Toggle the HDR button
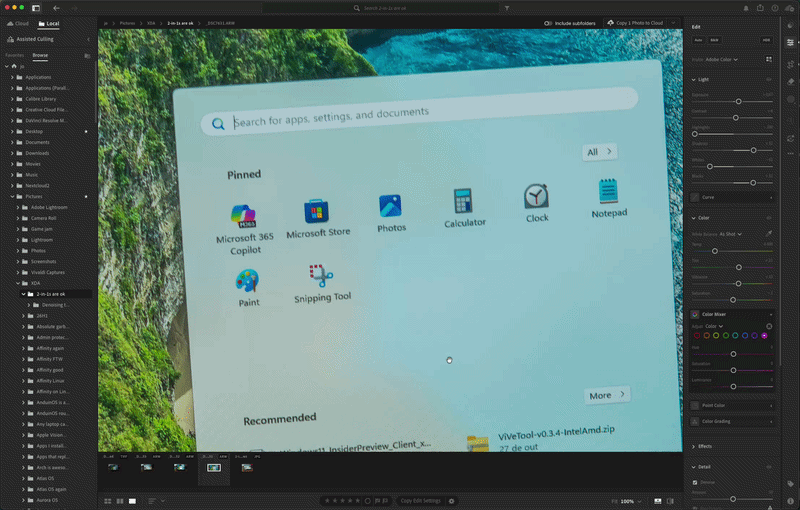 pyautogui.click(x=766, y=40)
